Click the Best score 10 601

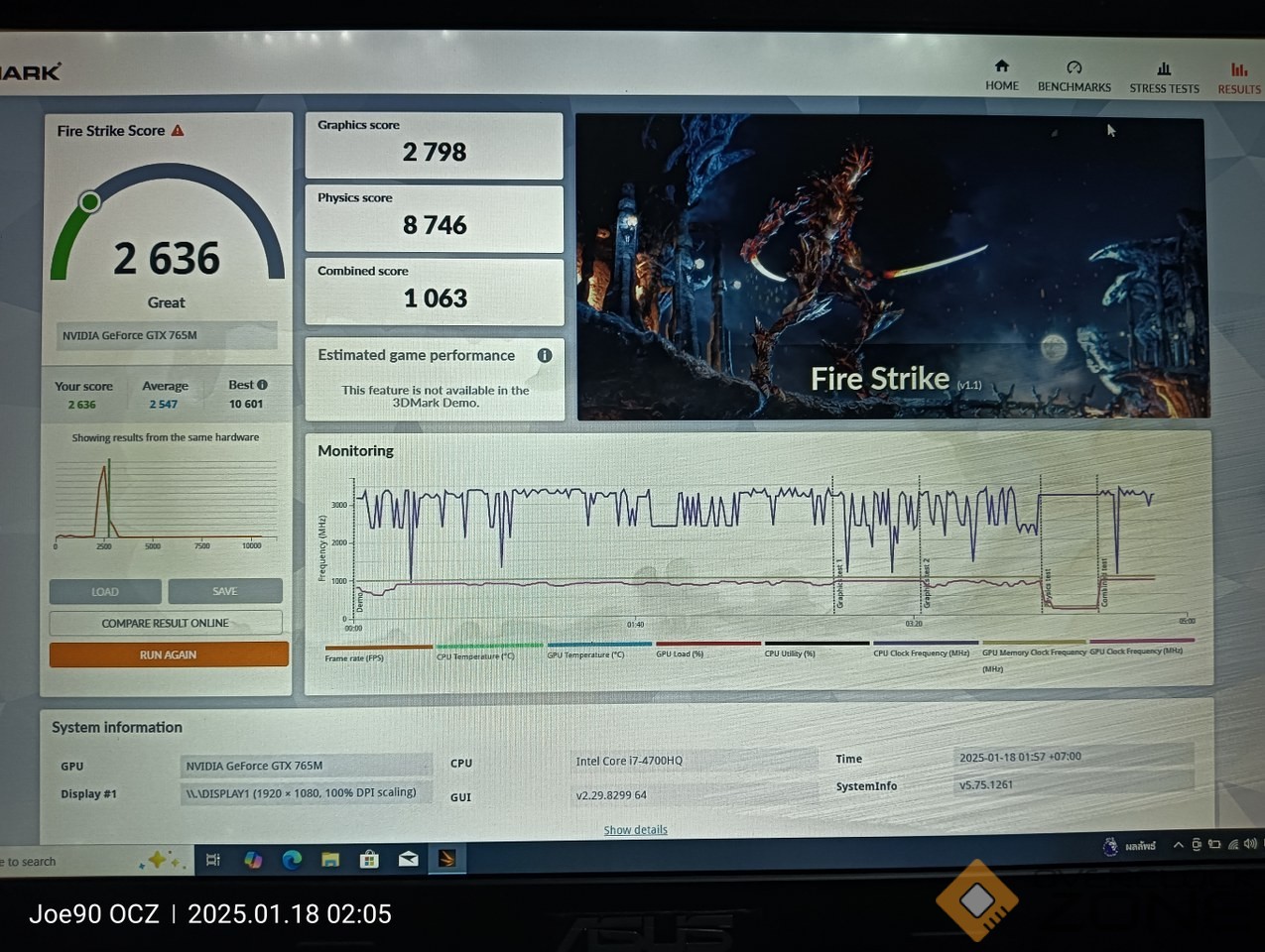[x=246, y=404]
